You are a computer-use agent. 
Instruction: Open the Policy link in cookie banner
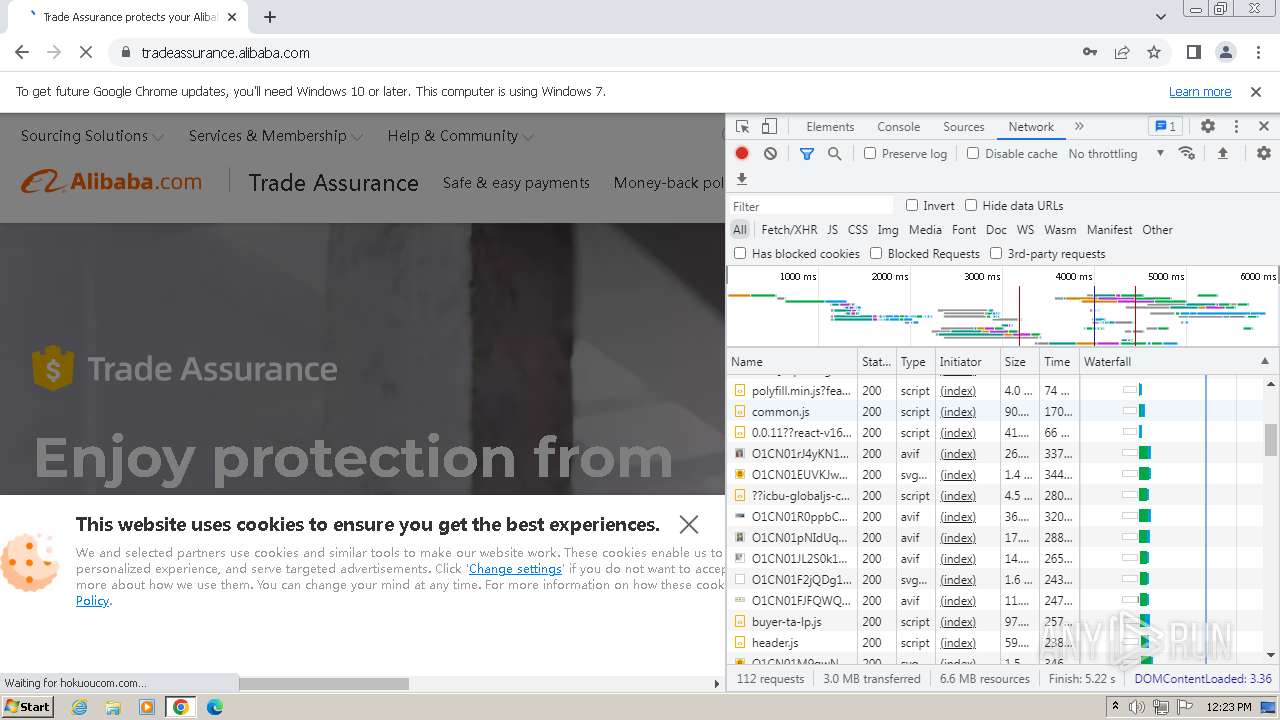(x=92, y=601)
